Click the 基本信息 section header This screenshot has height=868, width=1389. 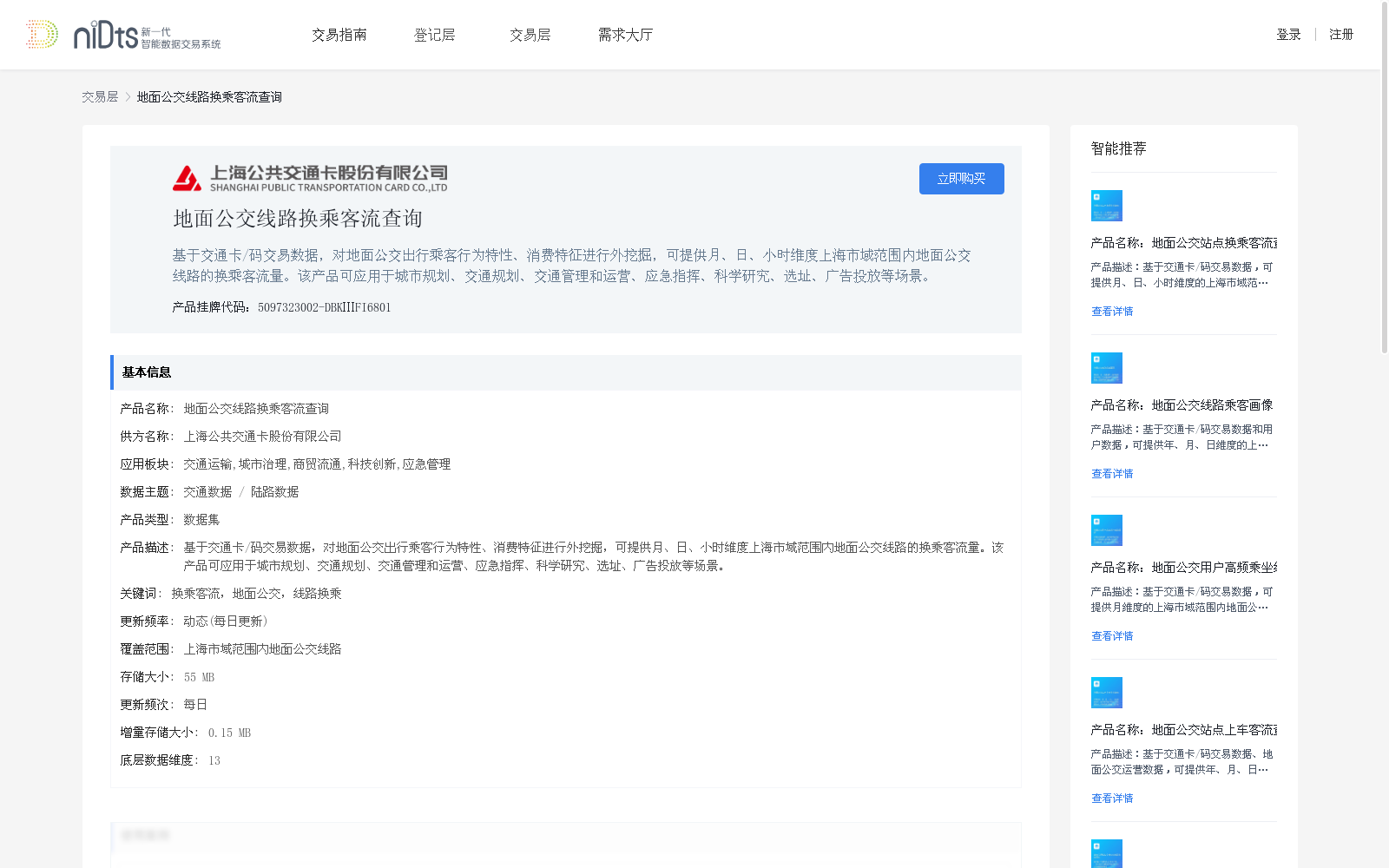pos(566,372)
